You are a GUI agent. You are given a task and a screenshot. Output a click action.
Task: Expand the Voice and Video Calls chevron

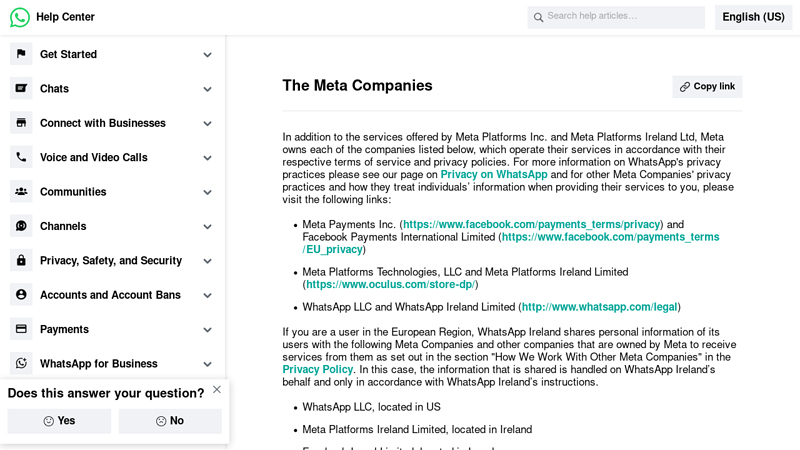pyautogui.click(x=207, y=158)
